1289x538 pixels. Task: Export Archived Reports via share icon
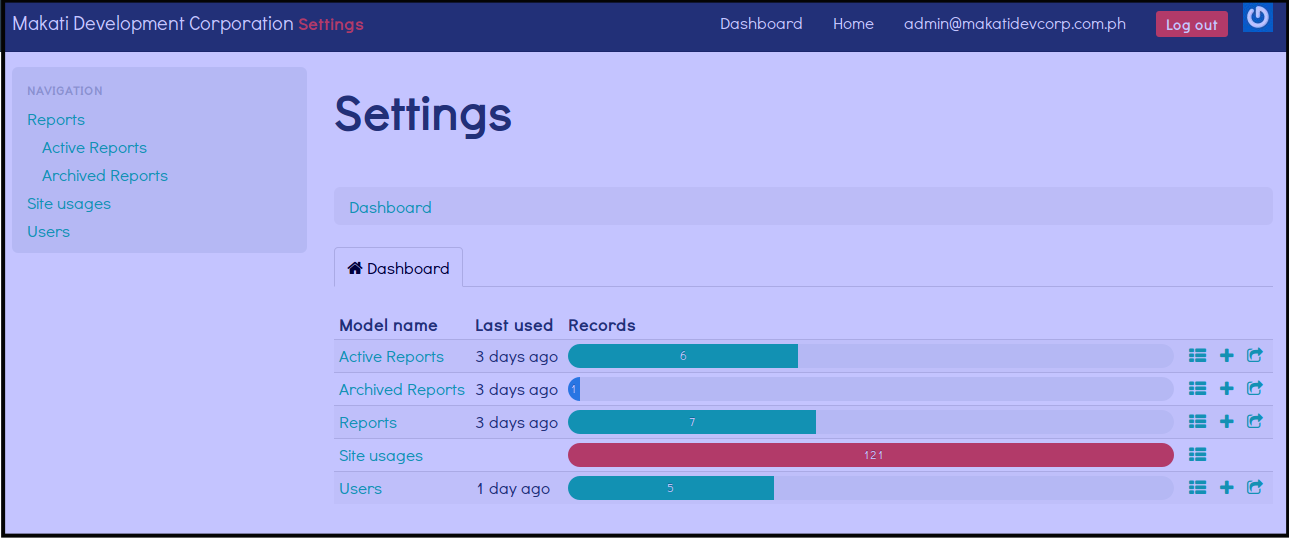point(1255,388)
